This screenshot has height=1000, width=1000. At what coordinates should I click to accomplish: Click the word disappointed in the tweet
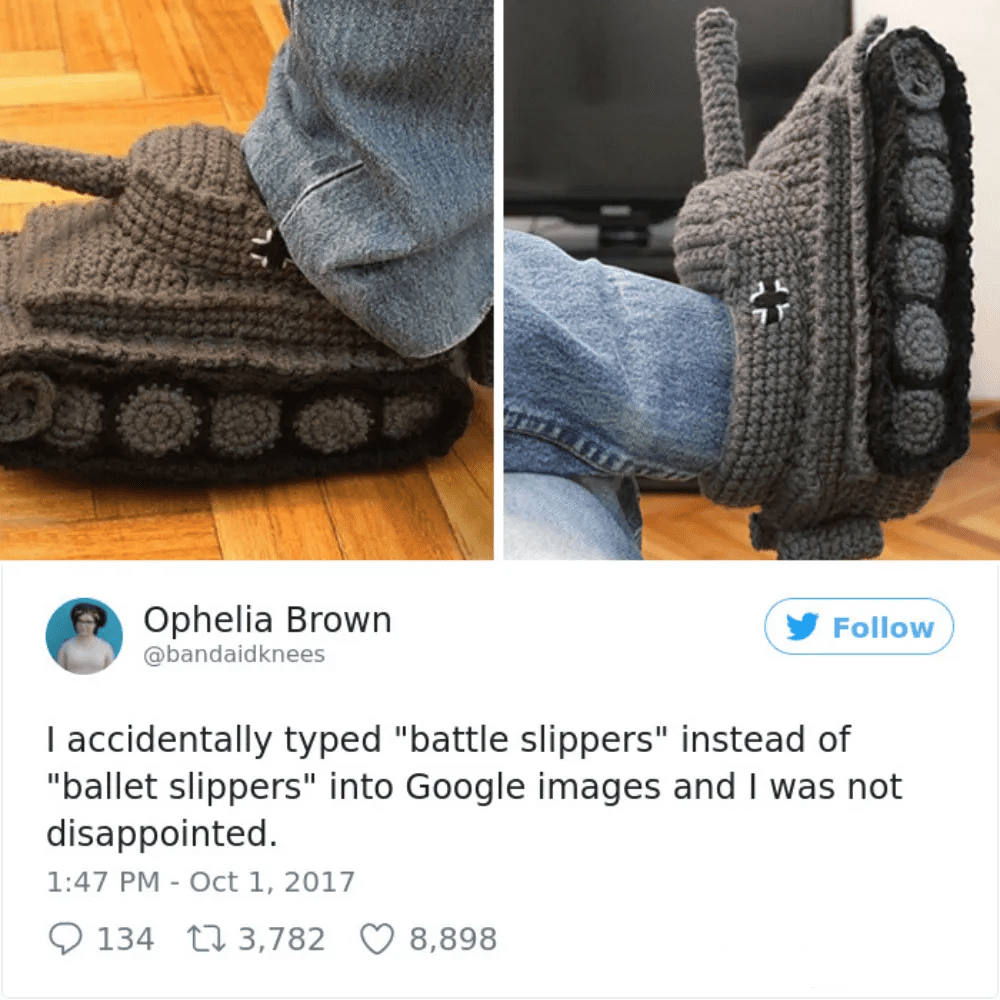(161, 834)
